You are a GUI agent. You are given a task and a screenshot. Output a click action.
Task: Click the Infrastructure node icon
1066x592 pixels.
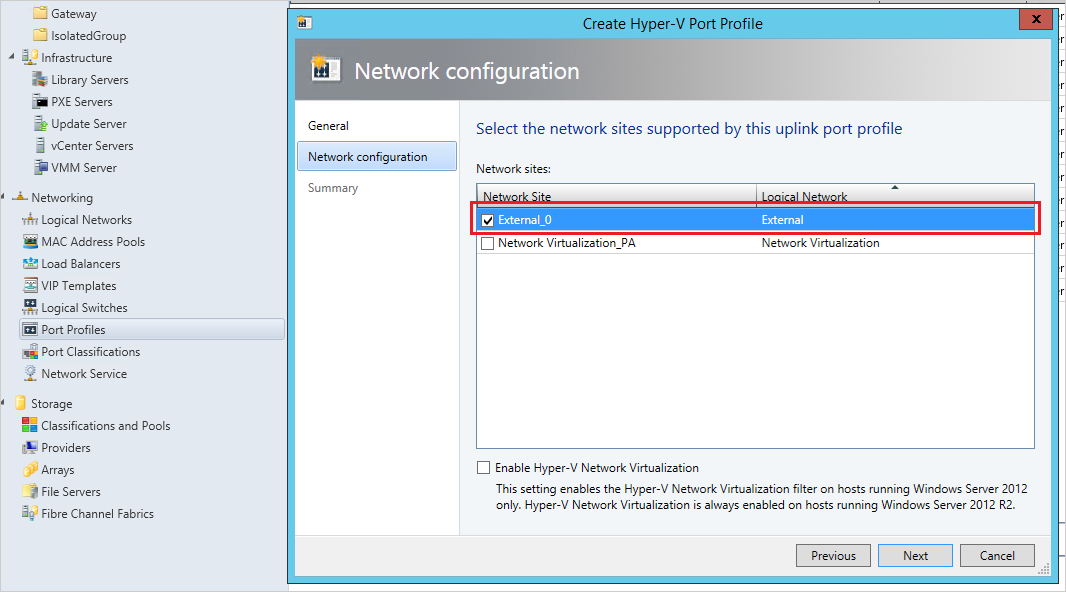(x=29, y=57)
